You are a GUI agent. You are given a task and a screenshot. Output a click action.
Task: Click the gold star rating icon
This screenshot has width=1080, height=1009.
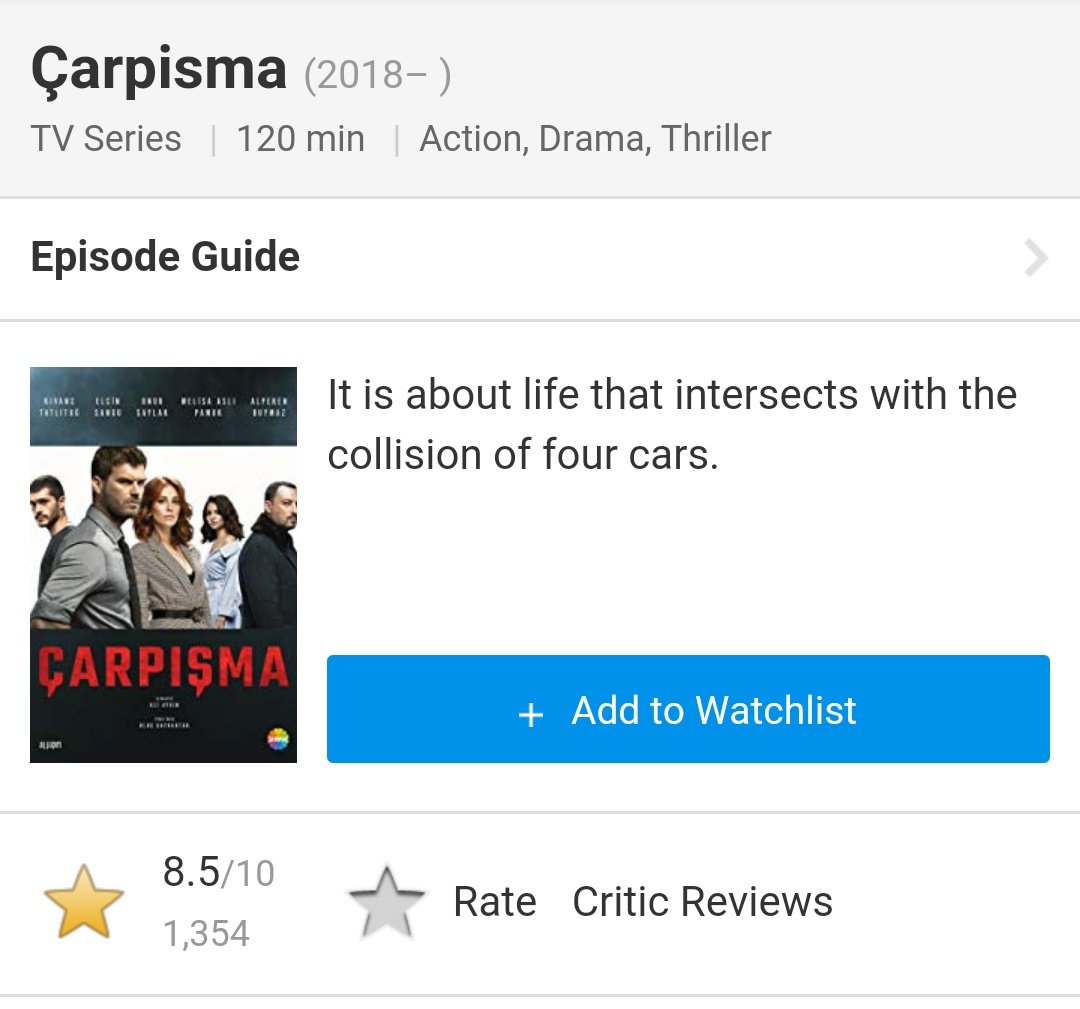pos(84,902)
